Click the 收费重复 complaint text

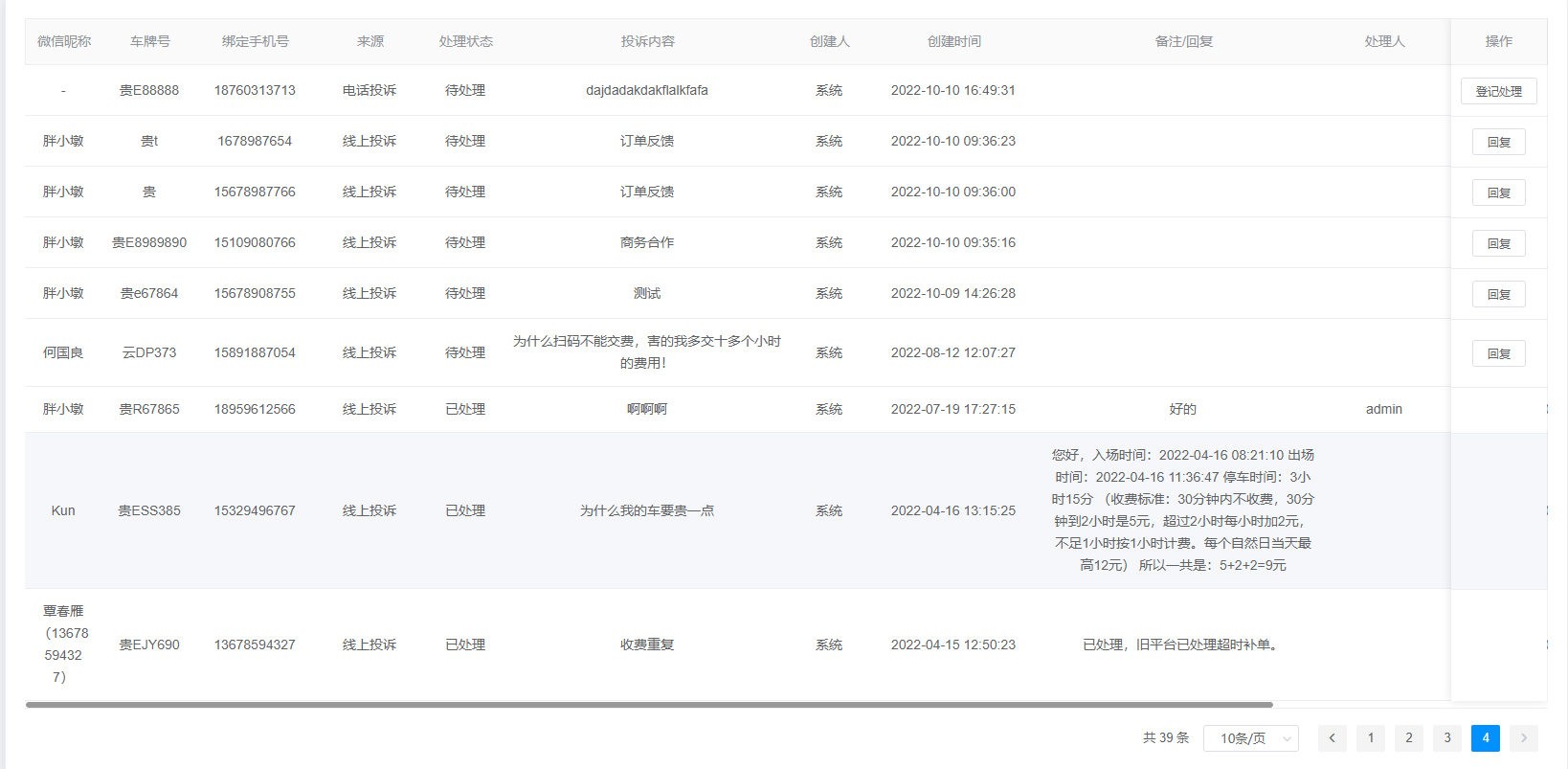(x=647, y=645)
